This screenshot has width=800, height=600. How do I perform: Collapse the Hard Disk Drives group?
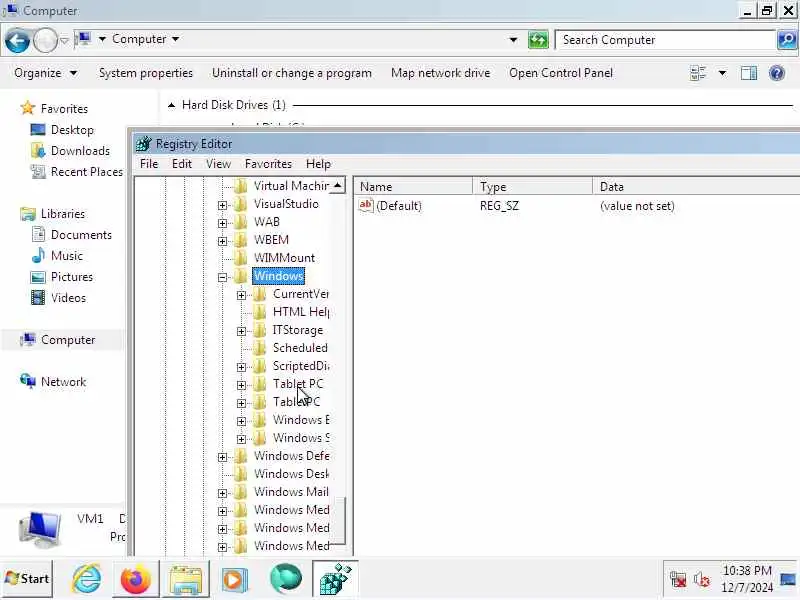[x=172, y=105]
